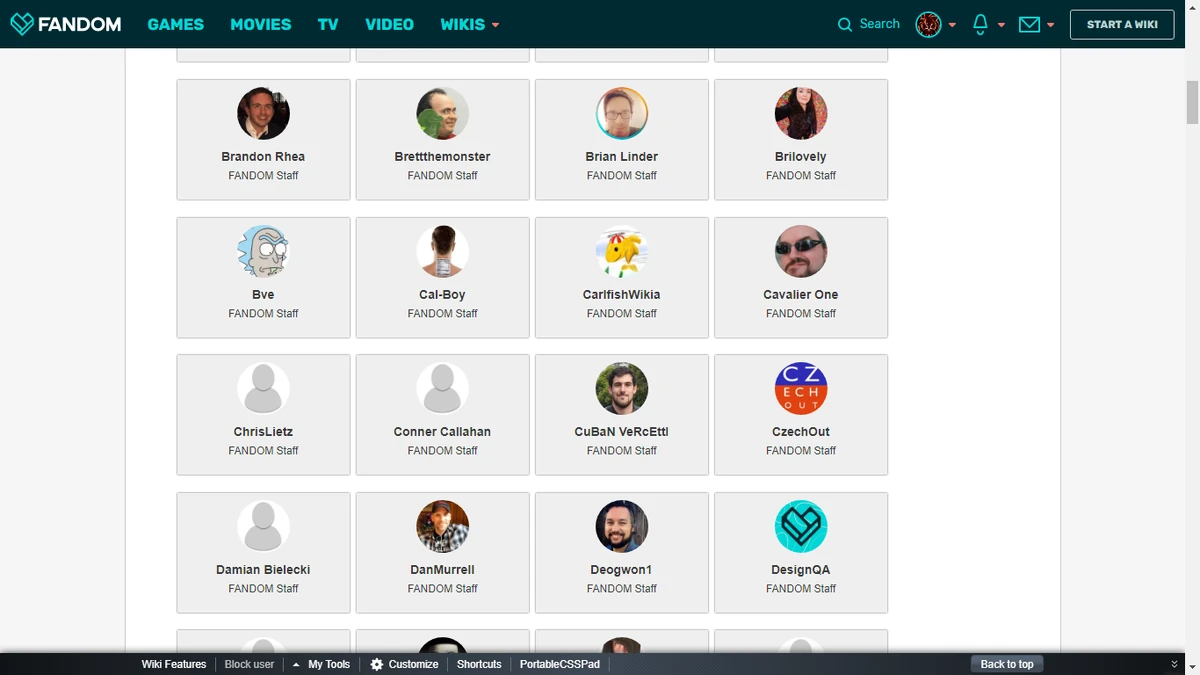Image resolution: width=1200 pixels, height=675 pixels.
Task: Click your profile avatar icon
Action: (x=929, y=23)
